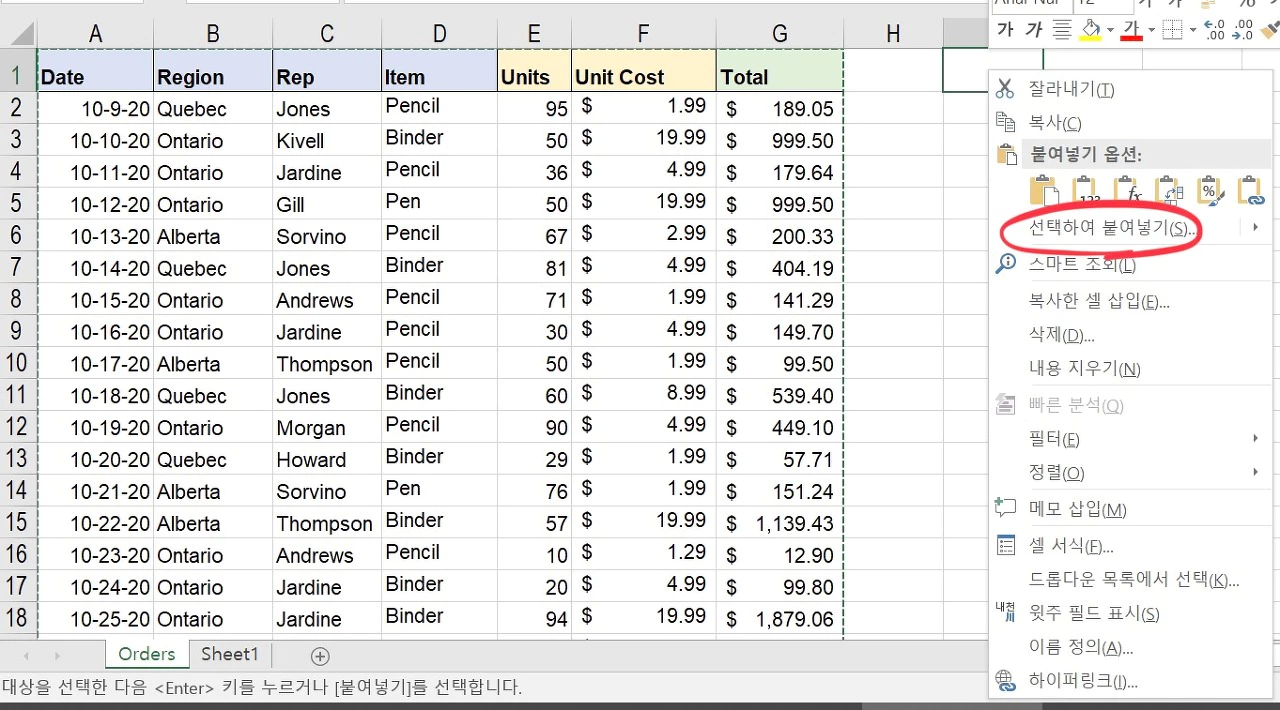Image resolution: width=1280 pixels, height=710 pixels.
Task: Click the 'Howard' cell in Rep column
Action: tap(327, 459)
